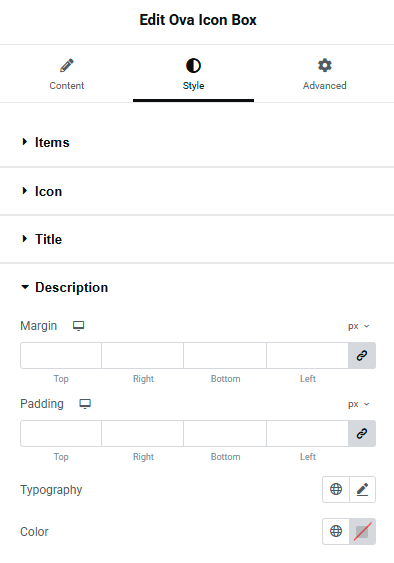The height and width of the screenshot is (563, 394).
Task: Open global colors globe for Color
Action: pyautogui.click(x=336, y=531)
